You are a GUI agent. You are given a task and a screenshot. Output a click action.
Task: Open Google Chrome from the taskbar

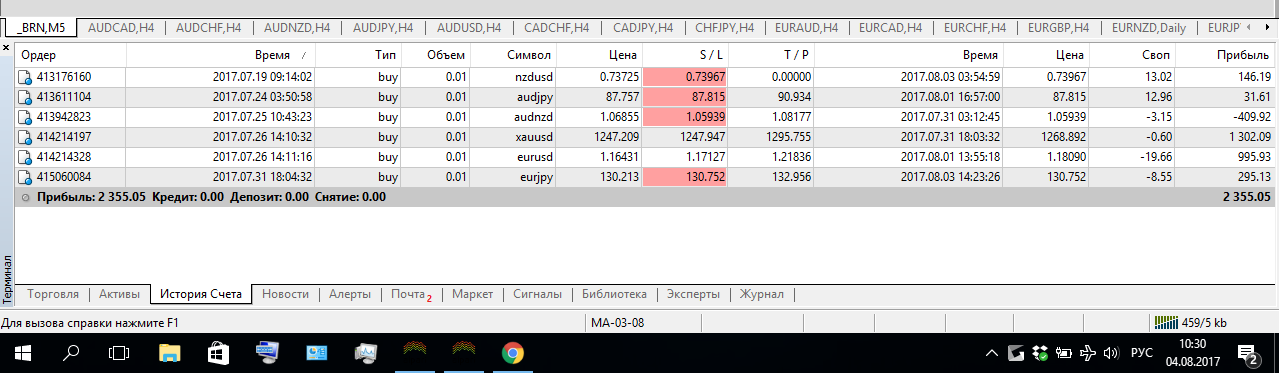click(x=512, y=353)
